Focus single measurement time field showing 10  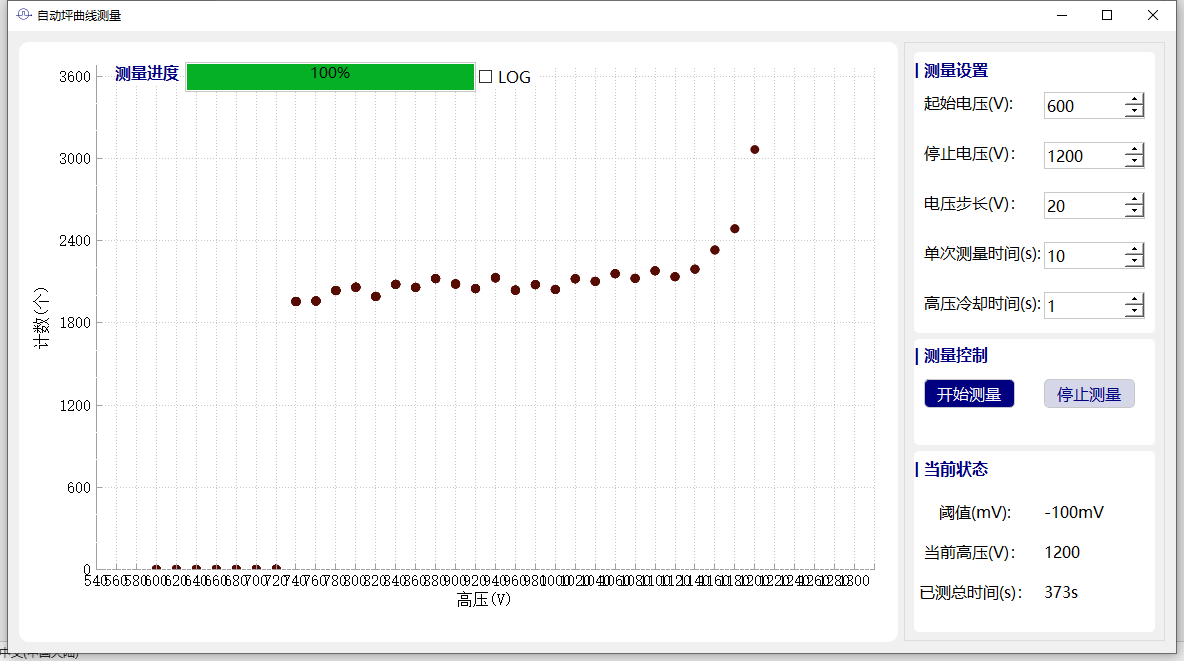(1084, 255)
